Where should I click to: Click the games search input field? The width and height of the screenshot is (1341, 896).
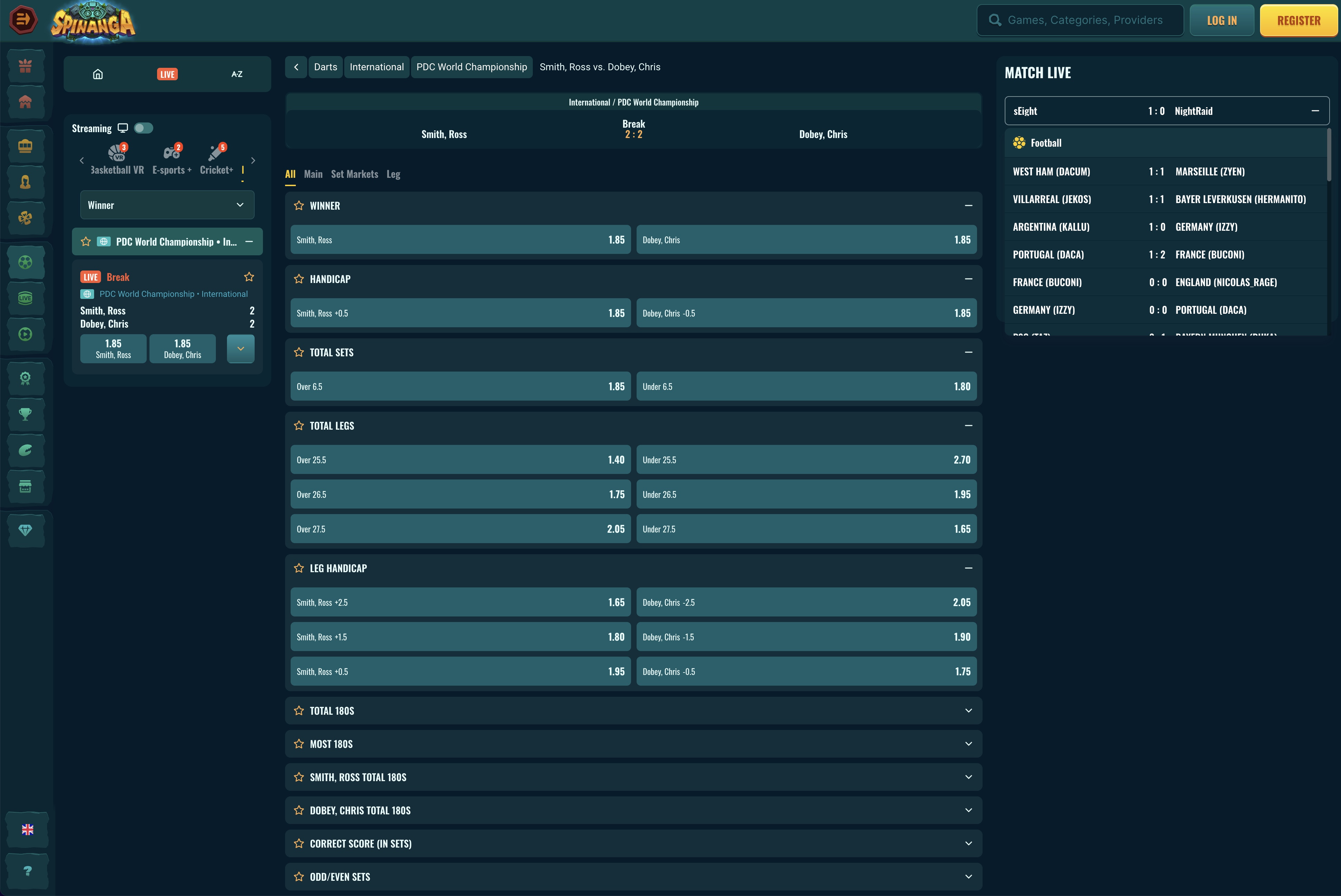point(1084,20)
